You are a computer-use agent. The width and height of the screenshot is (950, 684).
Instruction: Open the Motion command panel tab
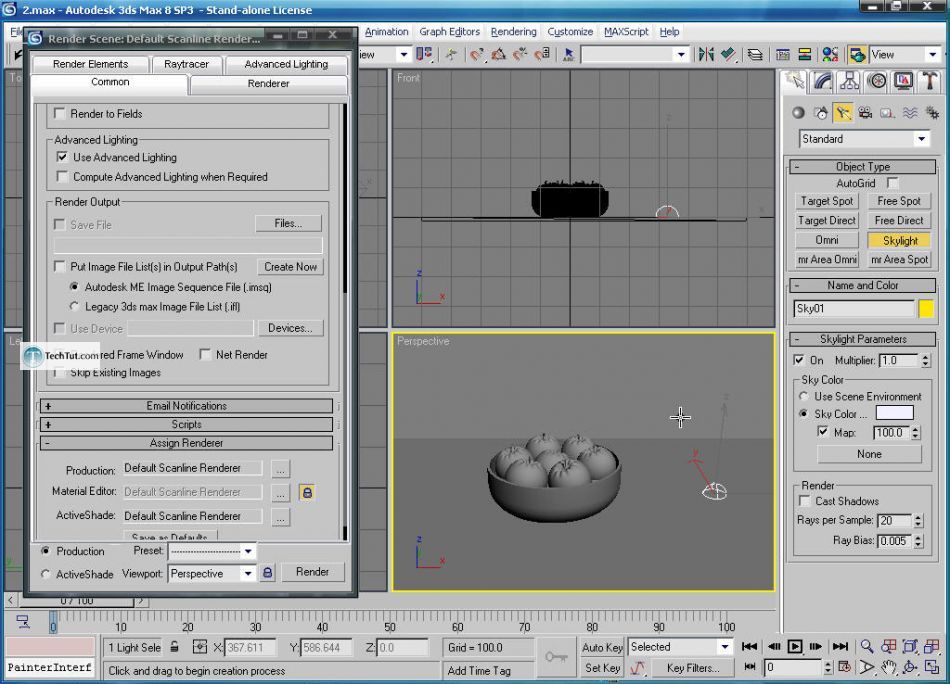(877, 81)
